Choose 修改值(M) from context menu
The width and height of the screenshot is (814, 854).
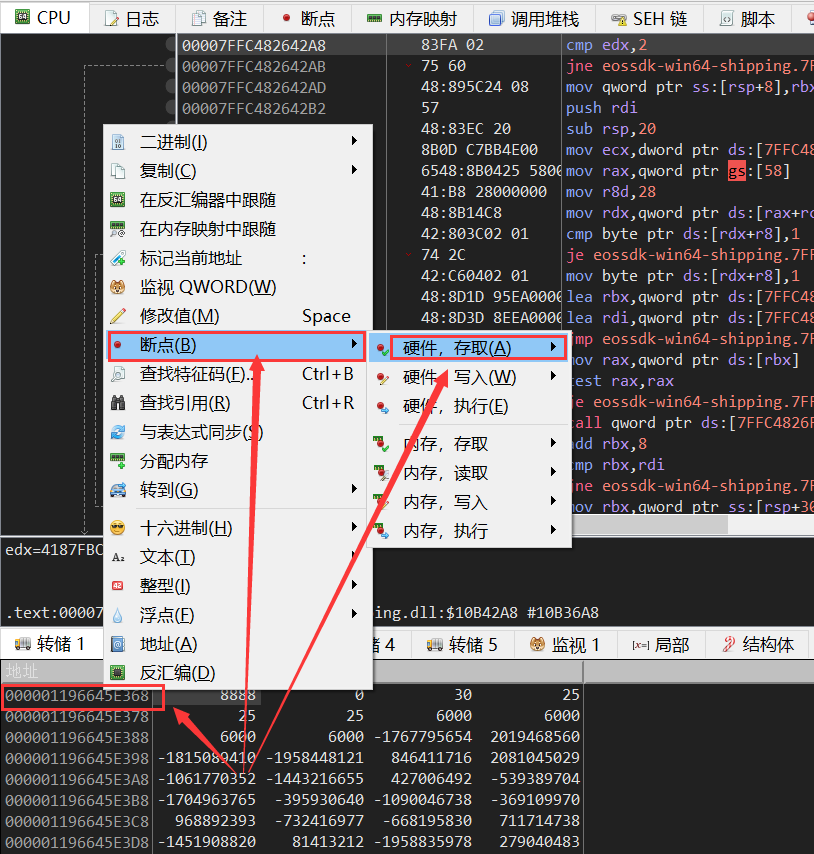[x=236, y=316]
